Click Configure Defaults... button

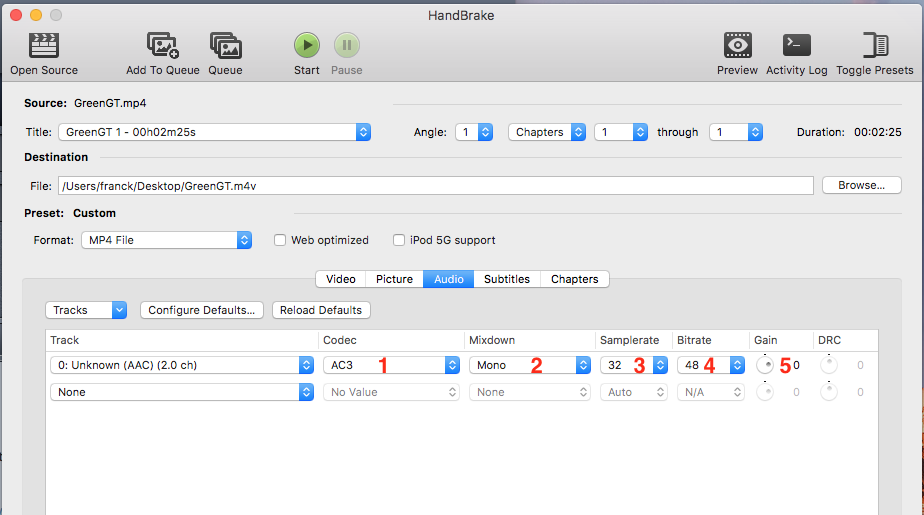[x=202, y=310]
